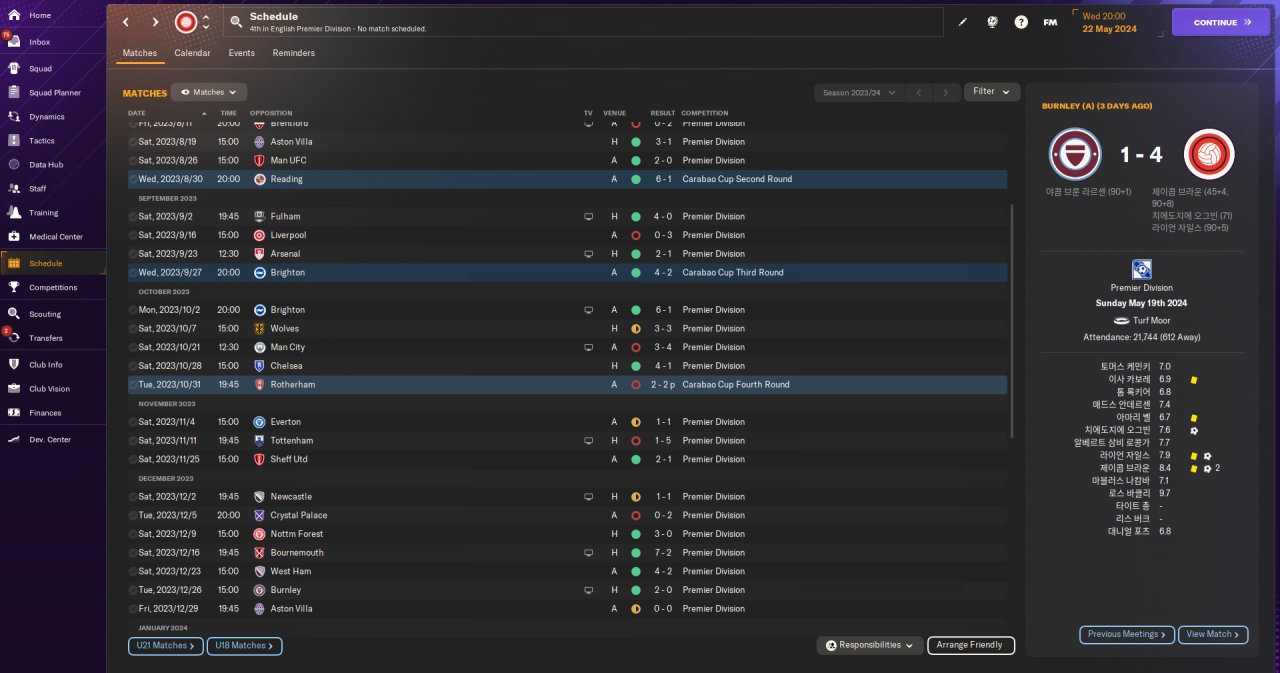Click the club switcher up/down arrows
Viewport: 1280px width, 673px height.
point(206,22)
